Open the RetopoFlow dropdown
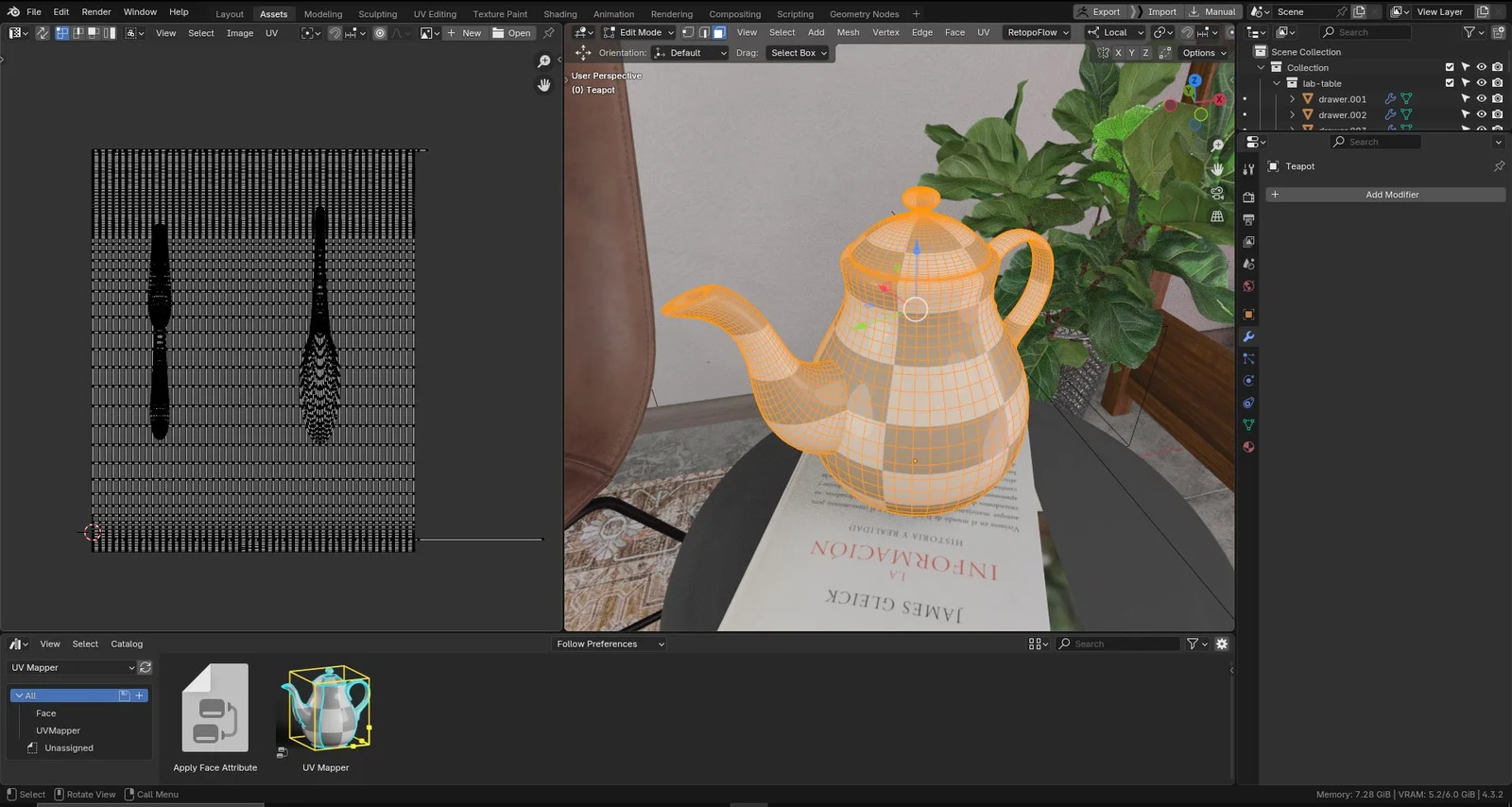The width and height of the screenshot is (1512, 807). pyautogui.click(x=1038, y=32)
